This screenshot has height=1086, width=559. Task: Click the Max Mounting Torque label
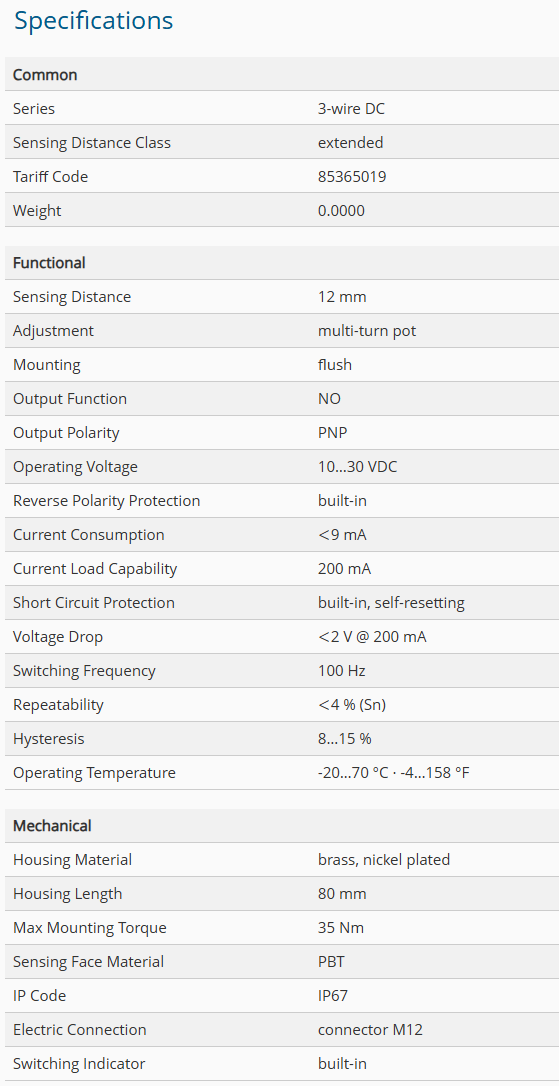(89, 928)
